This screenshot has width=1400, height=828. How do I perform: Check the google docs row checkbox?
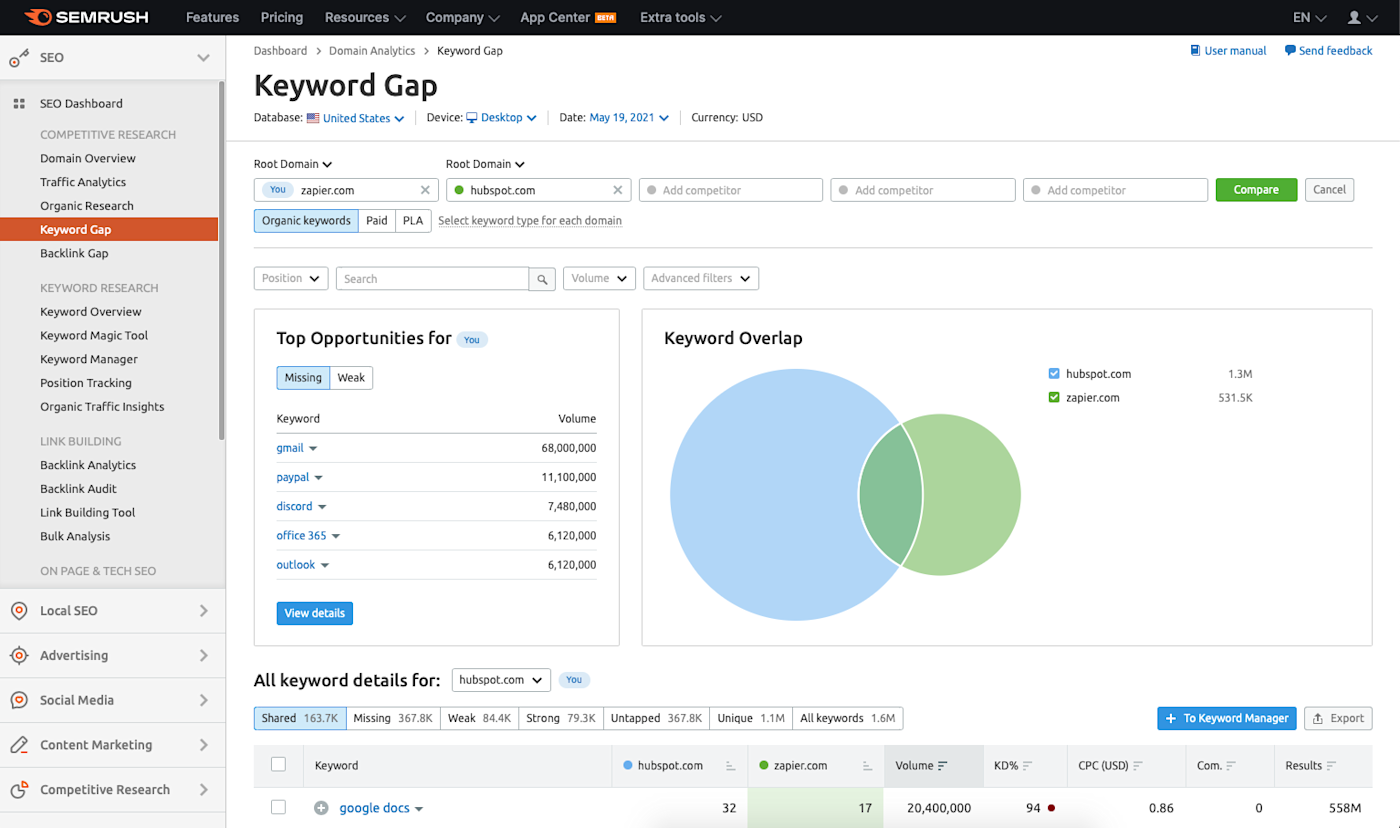click(279, 808)
